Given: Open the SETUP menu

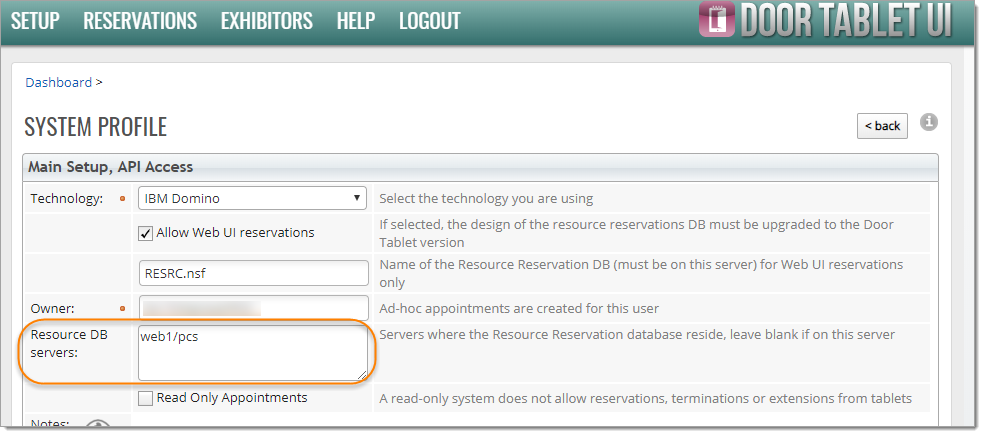Looking at the screenshot, I should tap(35, 21).
